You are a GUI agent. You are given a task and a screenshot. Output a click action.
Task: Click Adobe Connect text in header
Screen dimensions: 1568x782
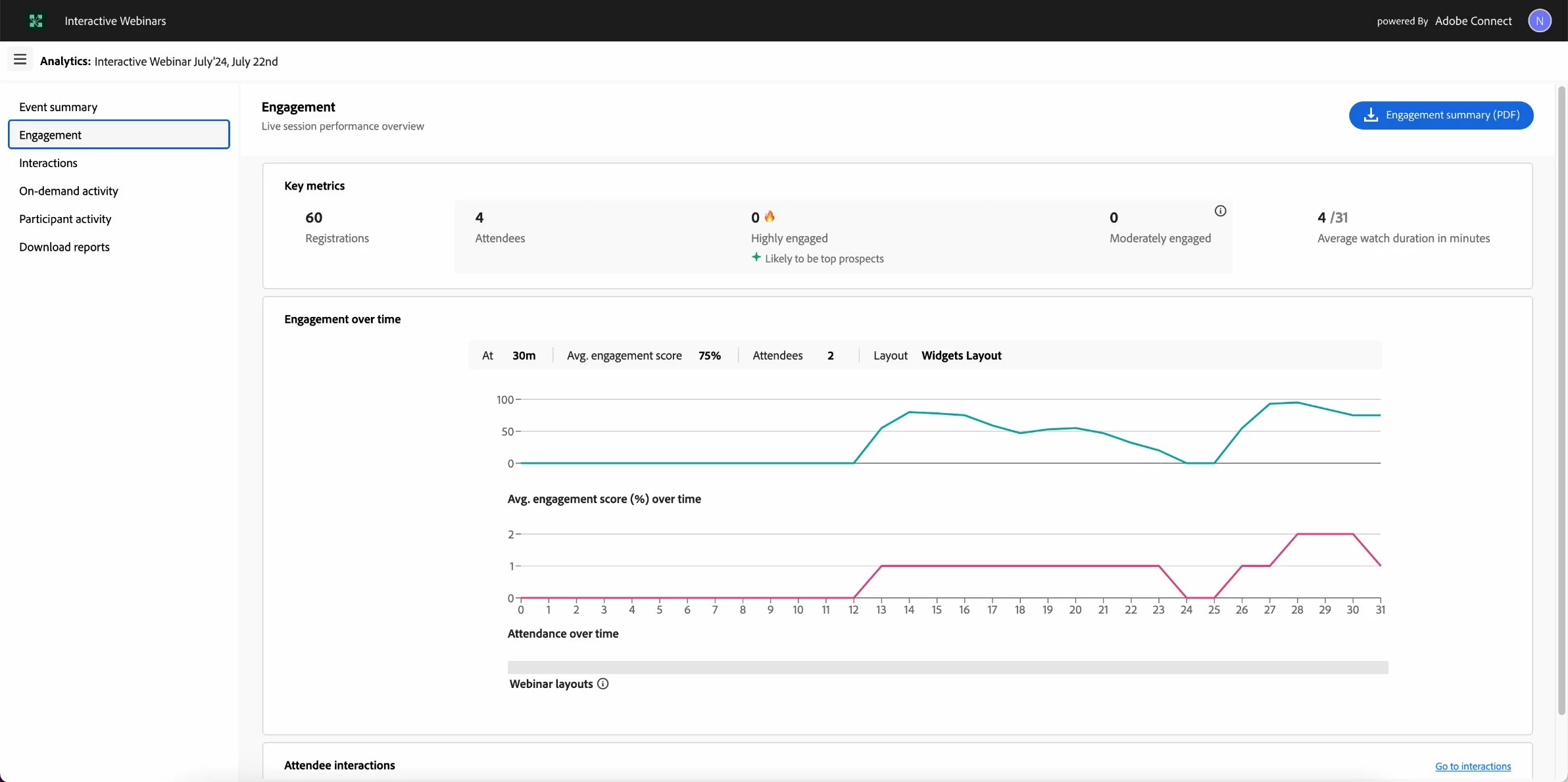coord(1473,21)
